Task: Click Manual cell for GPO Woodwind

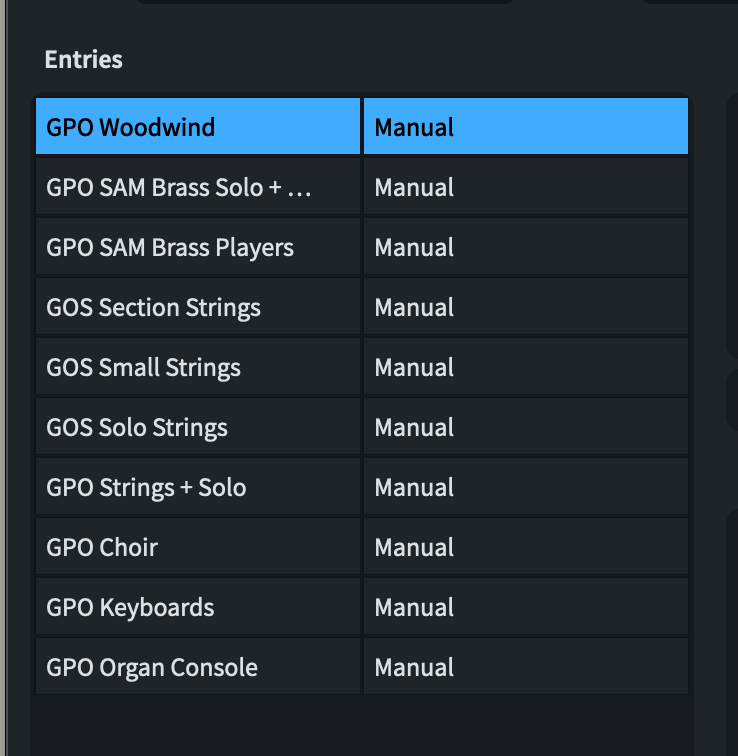Action: (525, 127)
